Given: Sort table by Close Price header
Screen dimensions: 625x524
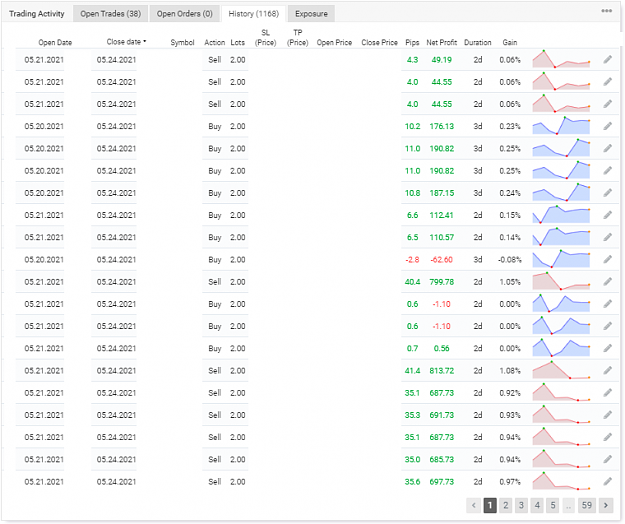Looking at the screenshot, I should pyautogui.click(x=379, y=42).
